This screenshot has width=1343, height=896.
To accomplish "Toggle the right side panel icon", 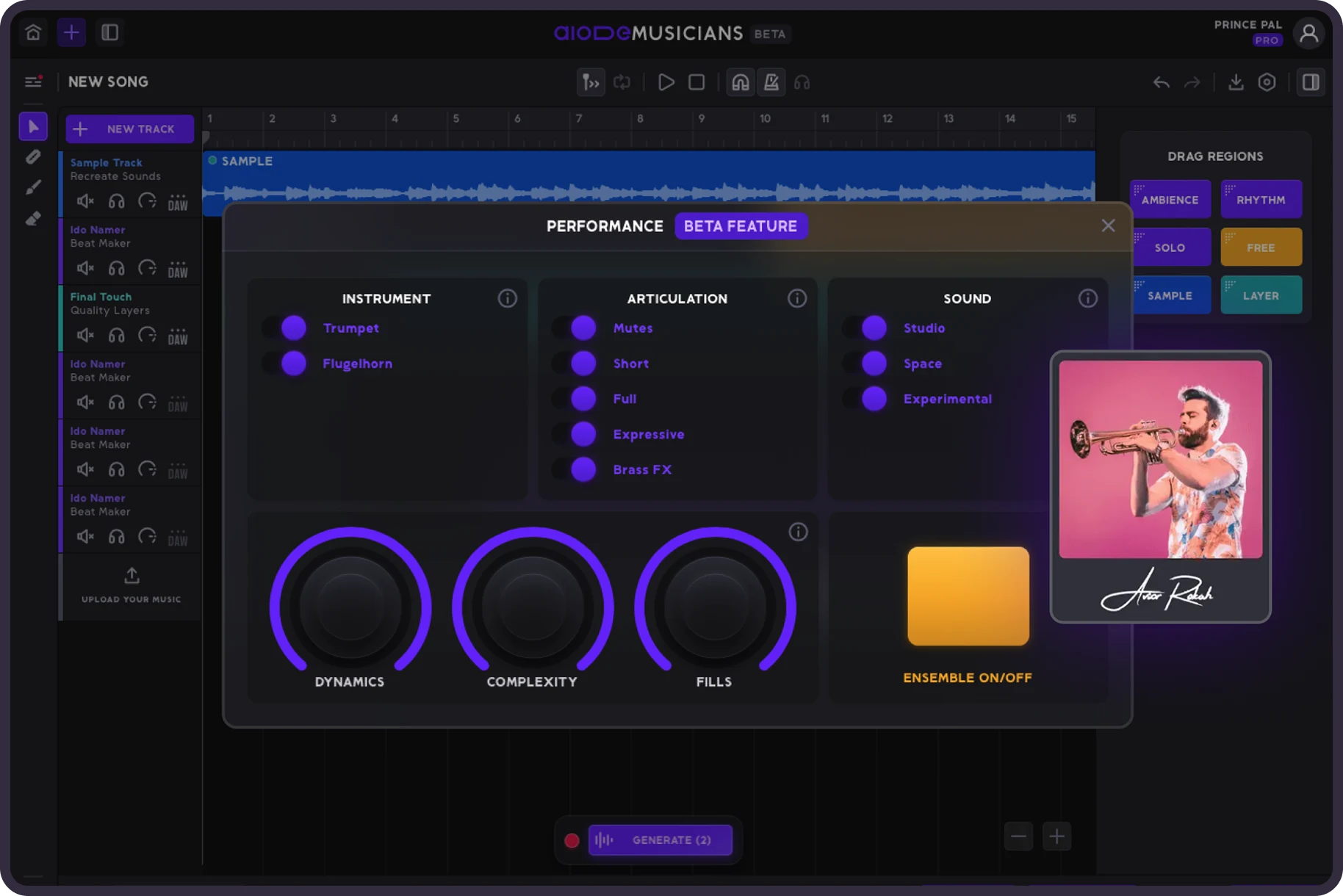I will (1311, 82).
